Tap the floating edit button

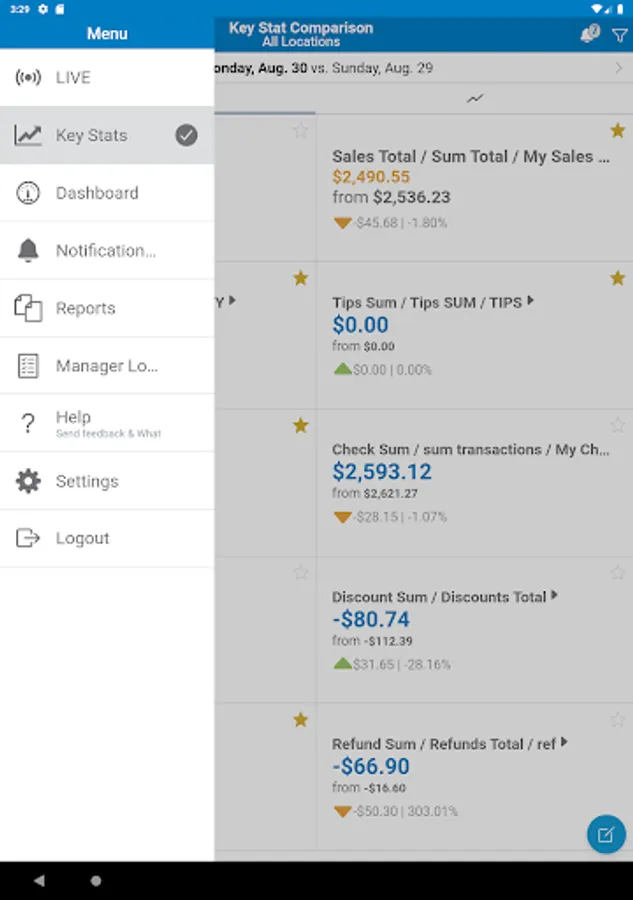click(x=606, y=834)
